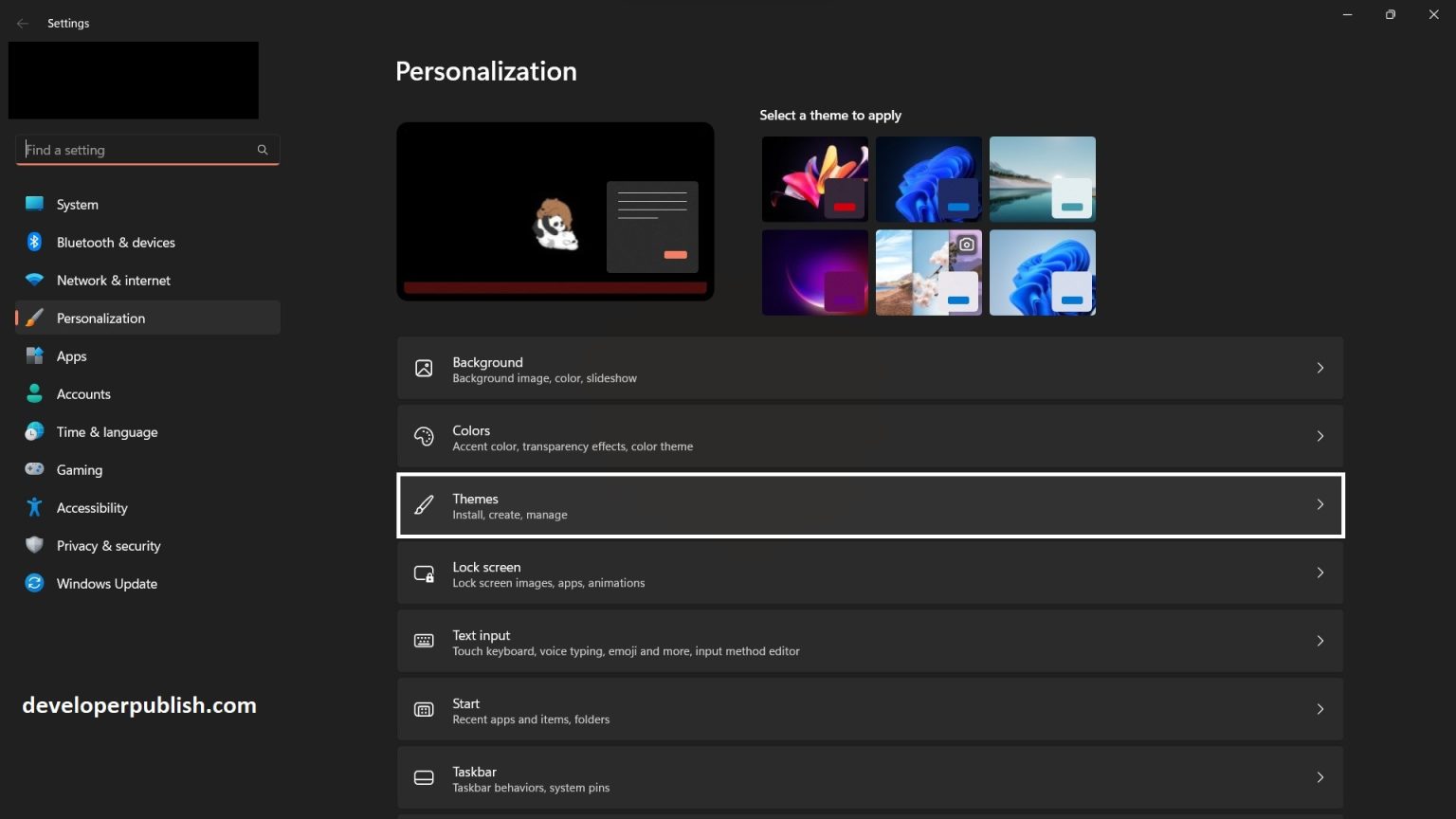The image size is (1456, 819).
Task: Select the Lock screen padlock icon
Action: point(424,573)
